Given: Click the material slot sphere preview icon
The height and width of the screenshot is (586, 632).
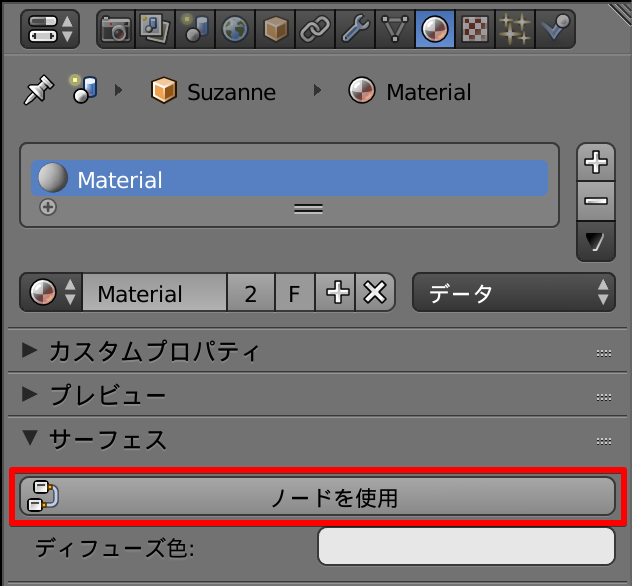Looking at the screenshot, I should 53,178.
